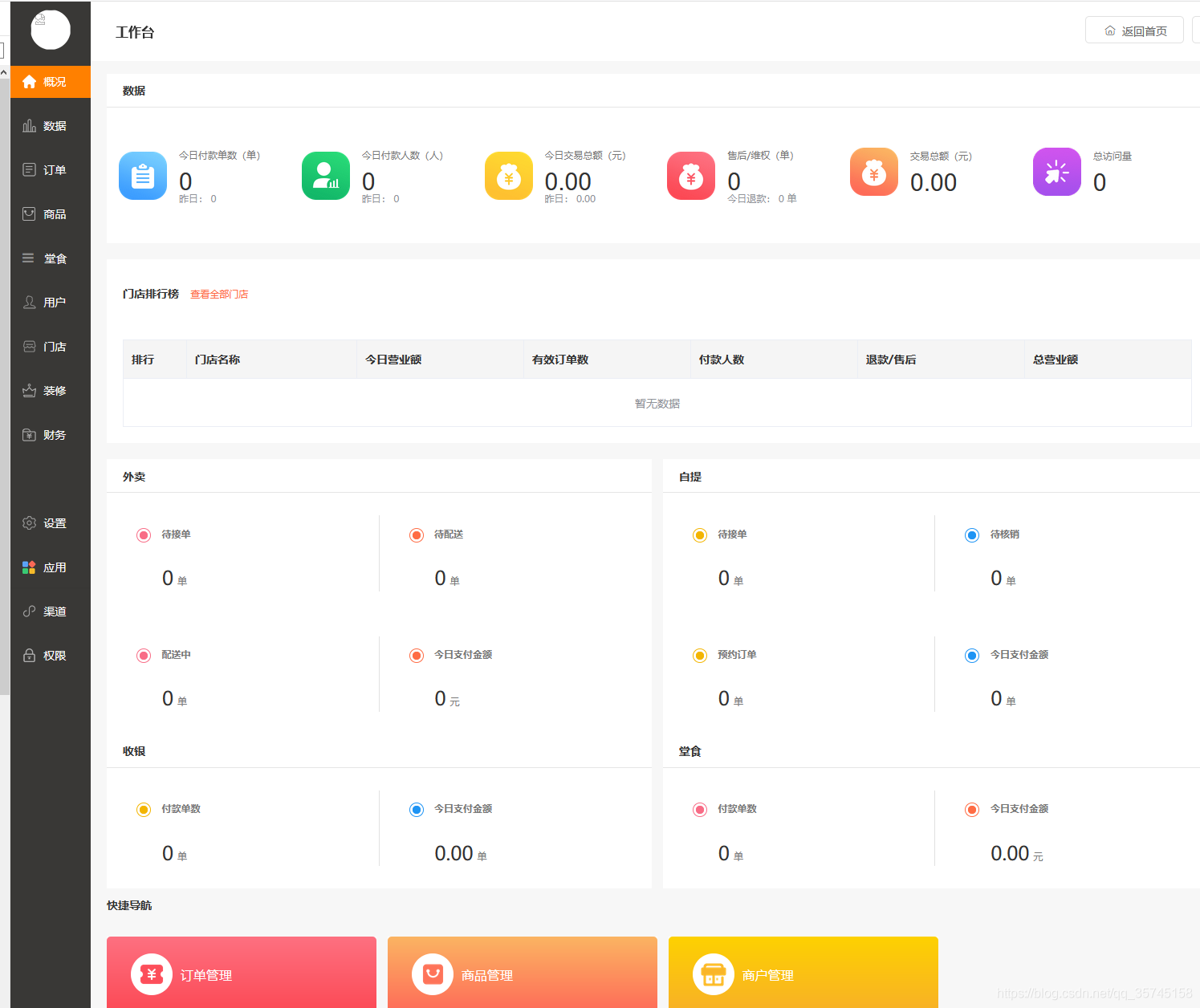Click the round logo at sidebar top
The width and height of the screenshot is (1200, 1008).
(x=51, y=30)
